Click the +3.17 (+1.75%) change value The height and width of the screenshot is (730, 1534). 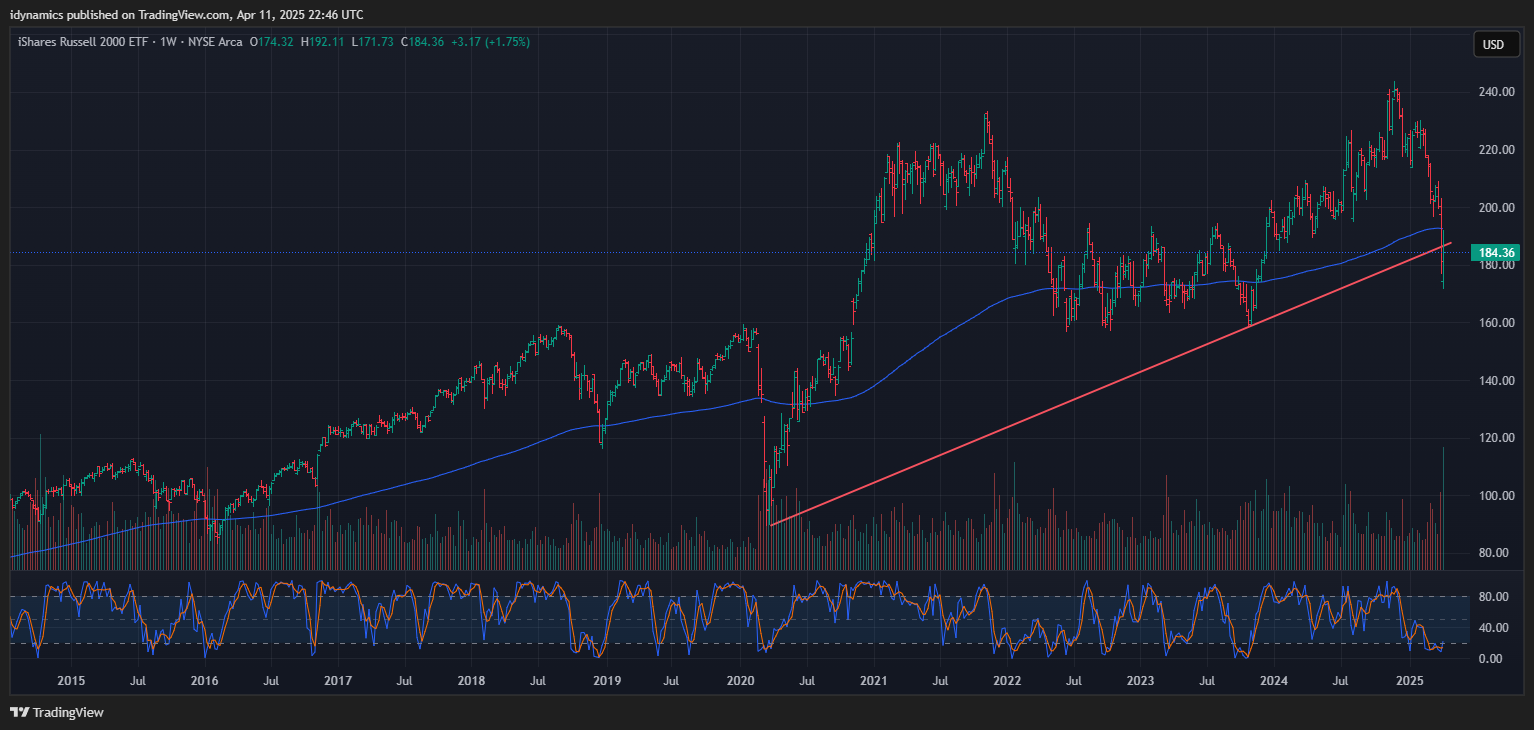point(490,42)
